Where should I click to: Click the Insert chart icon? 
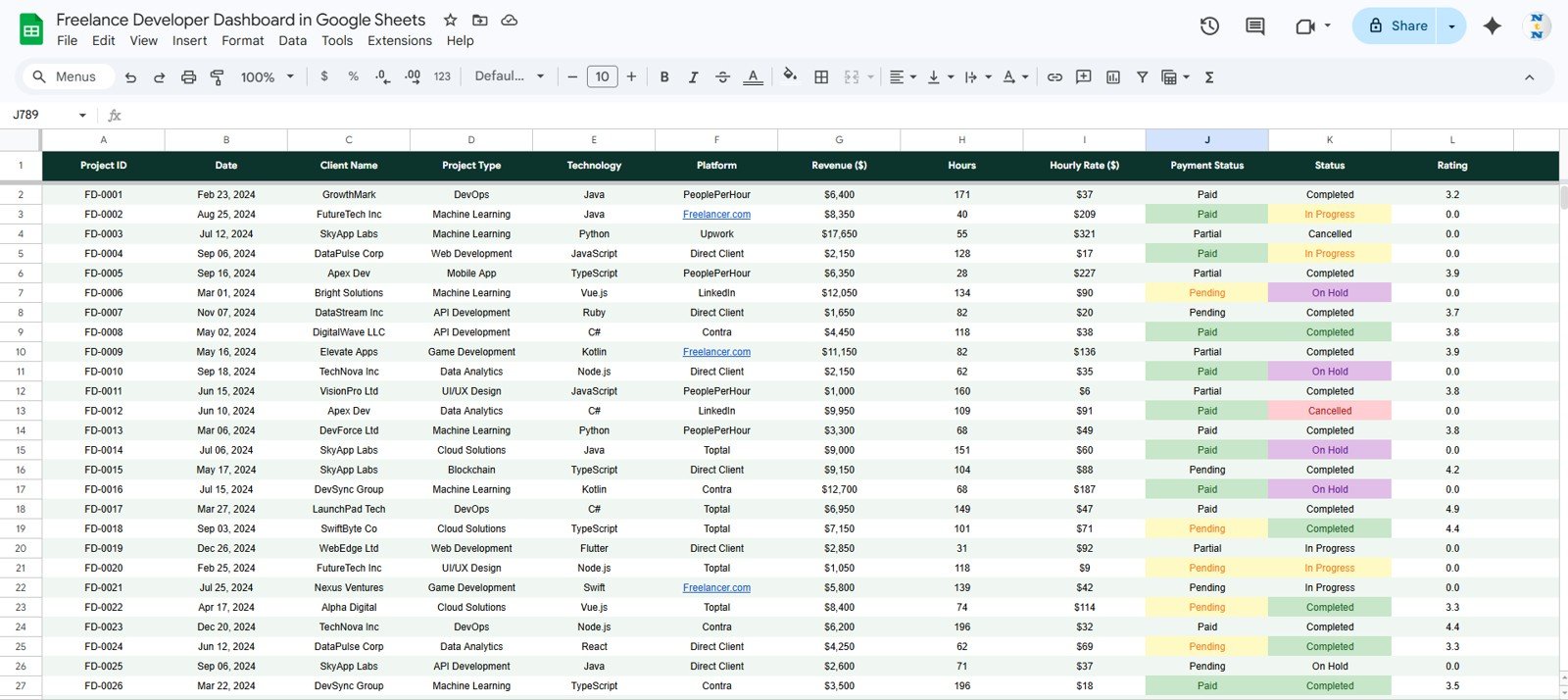click(1113, 77)
